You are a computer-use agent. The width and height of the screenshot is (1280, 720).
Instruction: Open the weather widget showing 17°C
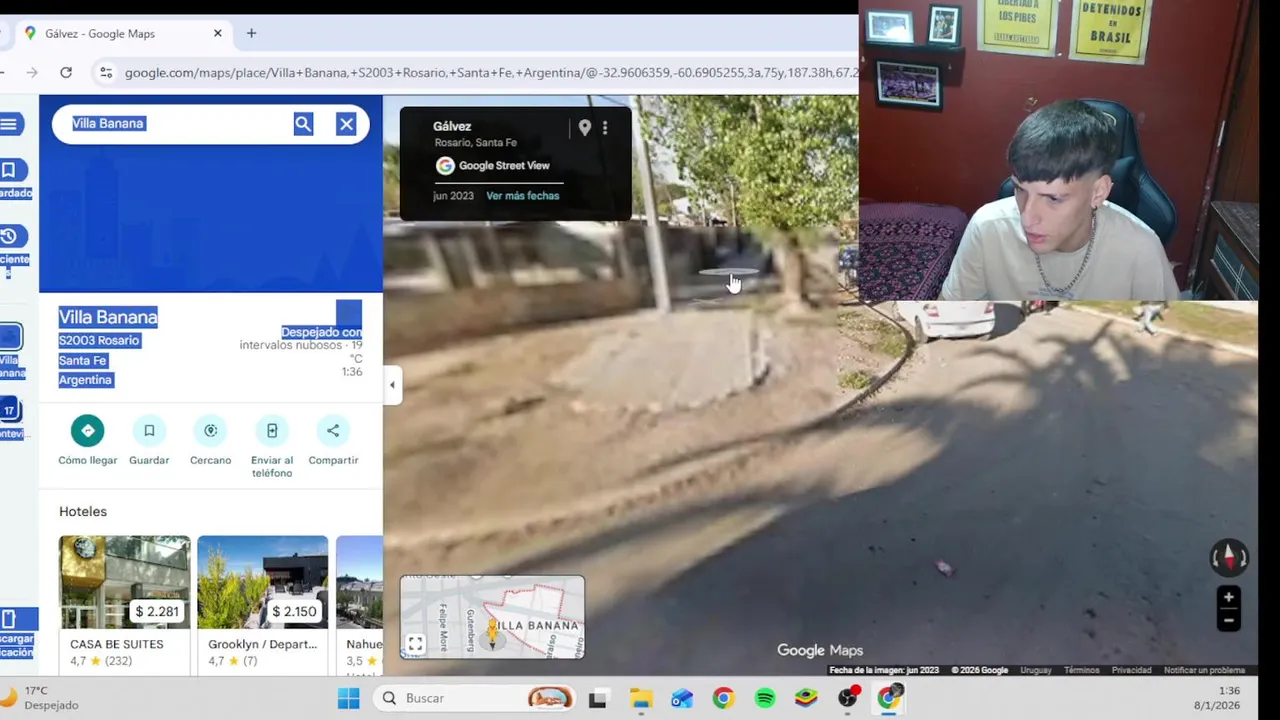click(x=40, y=698)
